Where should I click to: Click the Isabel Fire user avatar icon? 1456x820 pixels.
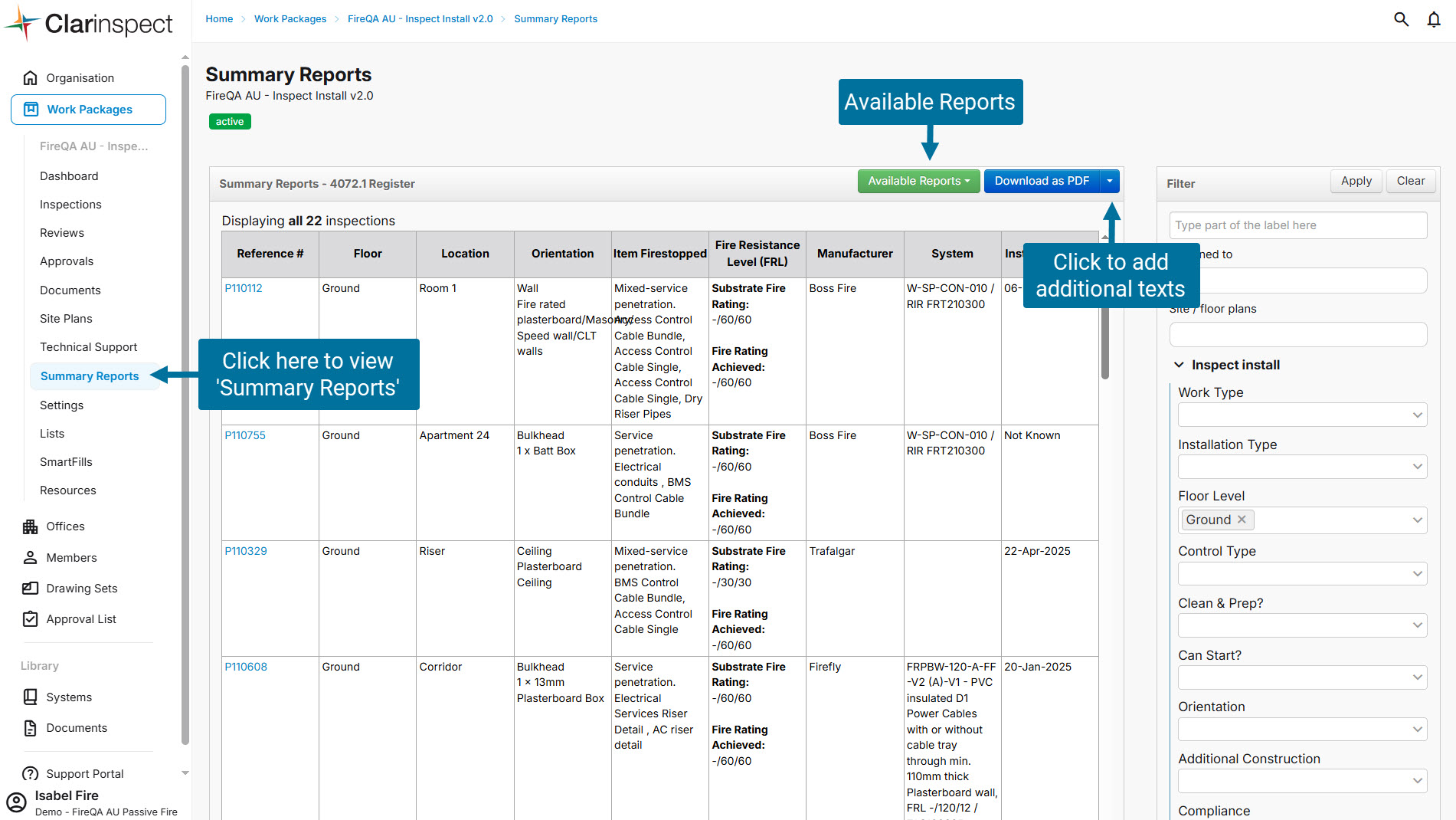[16, 802]
